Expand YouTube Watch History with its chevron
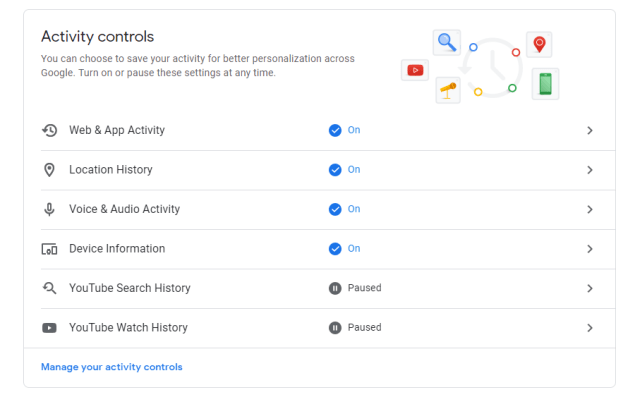 point(590,328)
